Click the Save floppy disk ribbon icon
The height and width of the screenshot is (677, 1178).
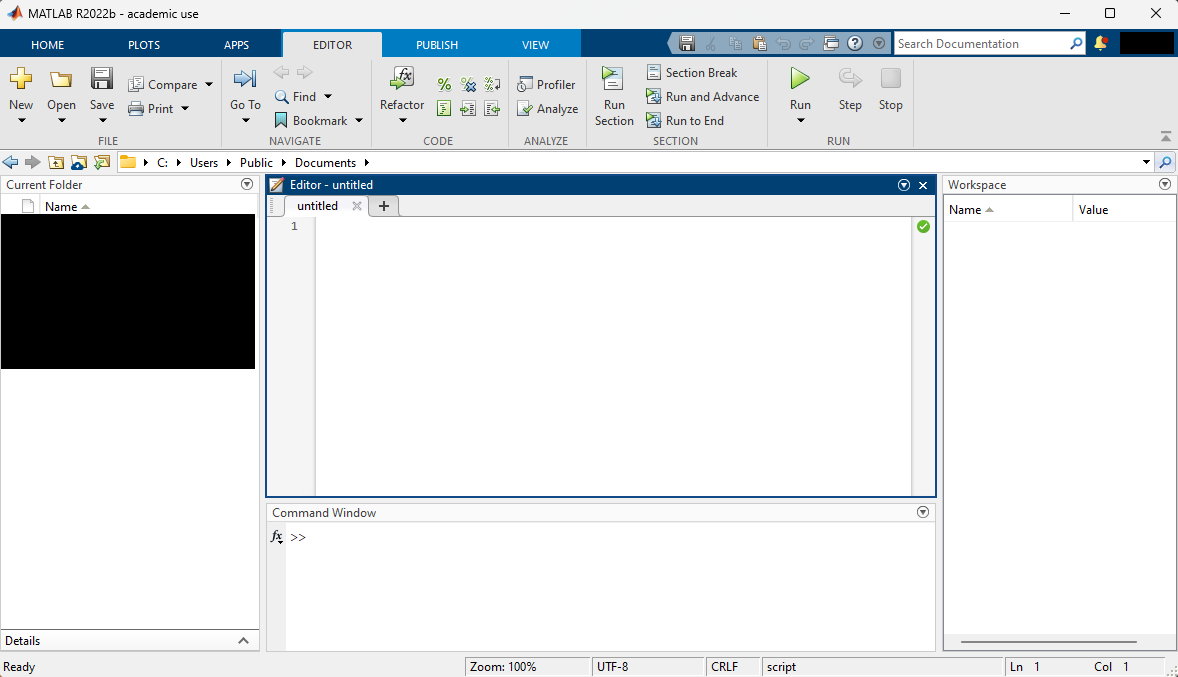(x=101, y=78)
